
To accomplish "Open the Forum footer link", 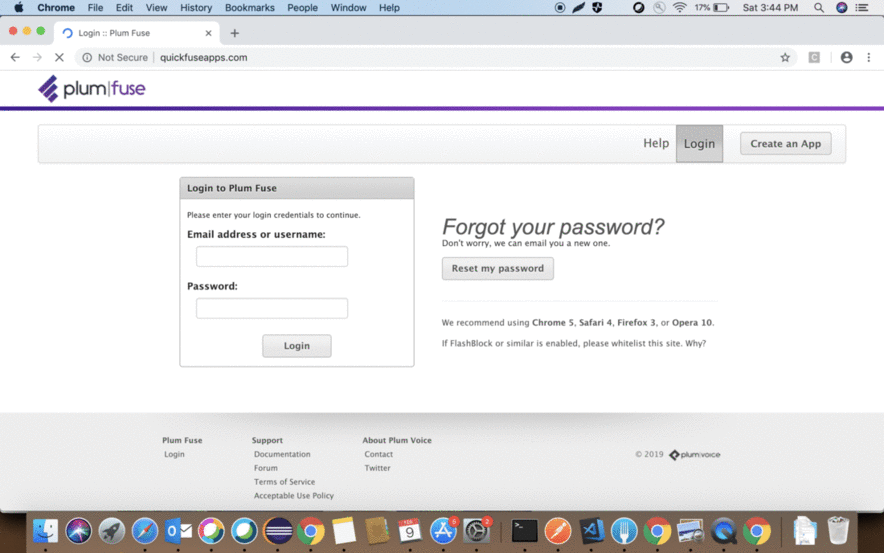I will point(266,468).
